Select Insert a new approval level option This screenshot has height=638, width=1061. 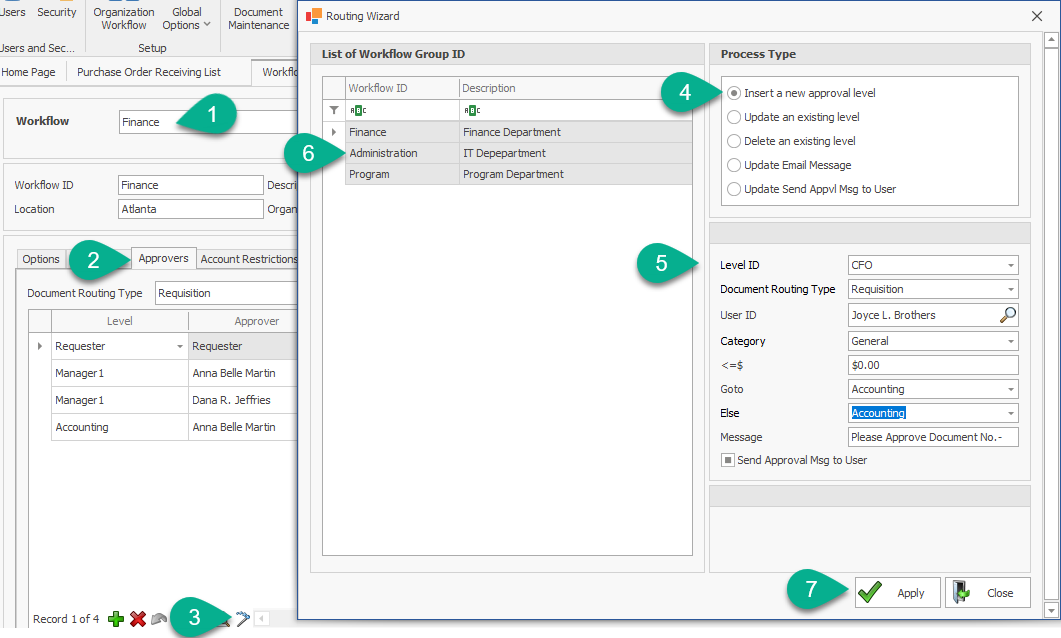[x=734, y=93]
